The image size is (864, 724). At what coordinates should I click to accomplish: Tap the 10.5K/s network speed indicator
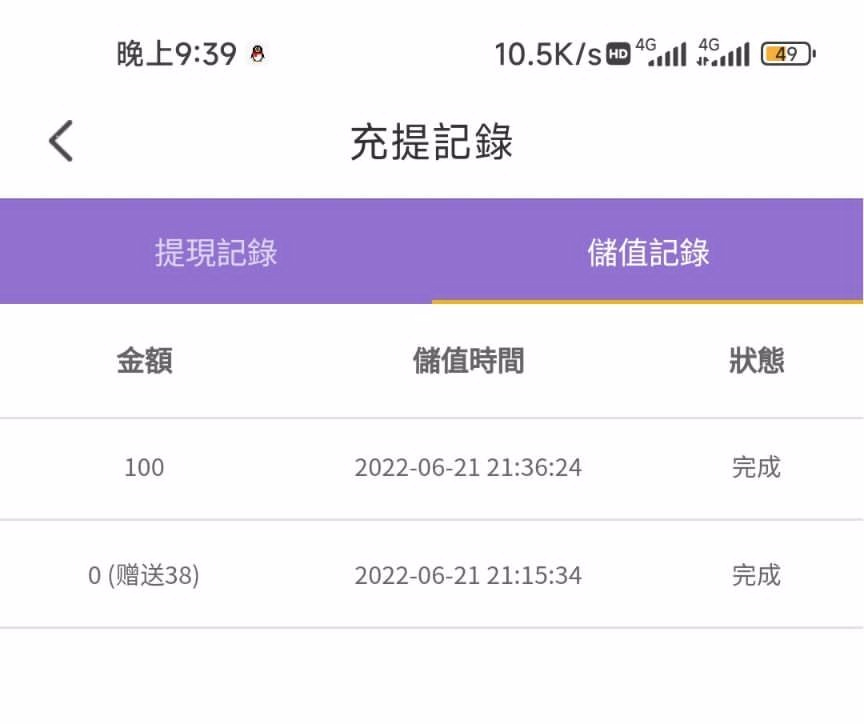pyautogui.click(x=548, y=54)
